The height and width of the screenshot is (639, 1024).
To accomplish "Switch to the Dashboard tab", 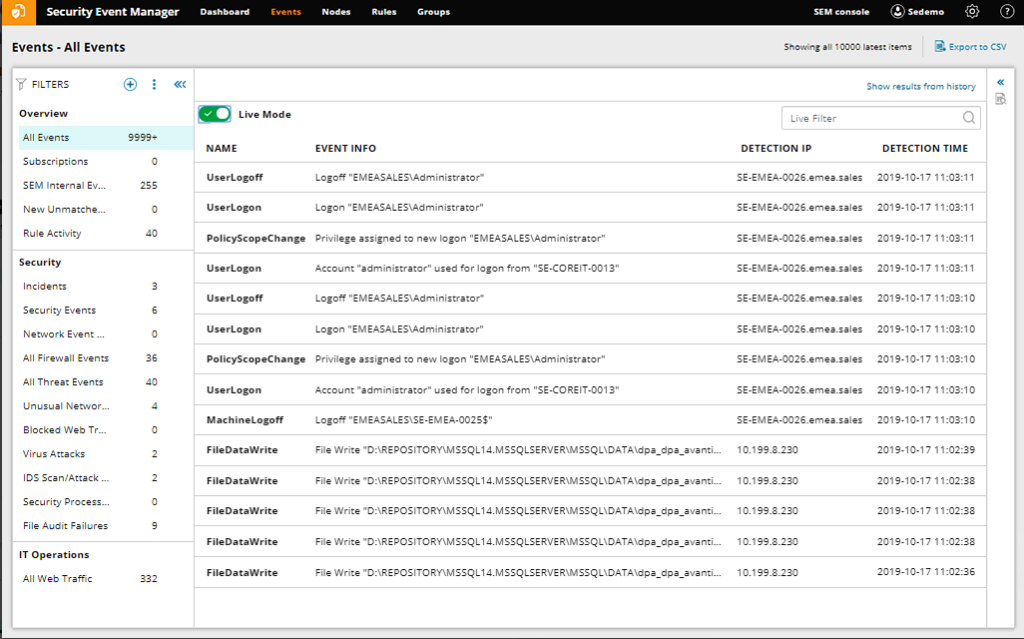I will click(225, 12).
